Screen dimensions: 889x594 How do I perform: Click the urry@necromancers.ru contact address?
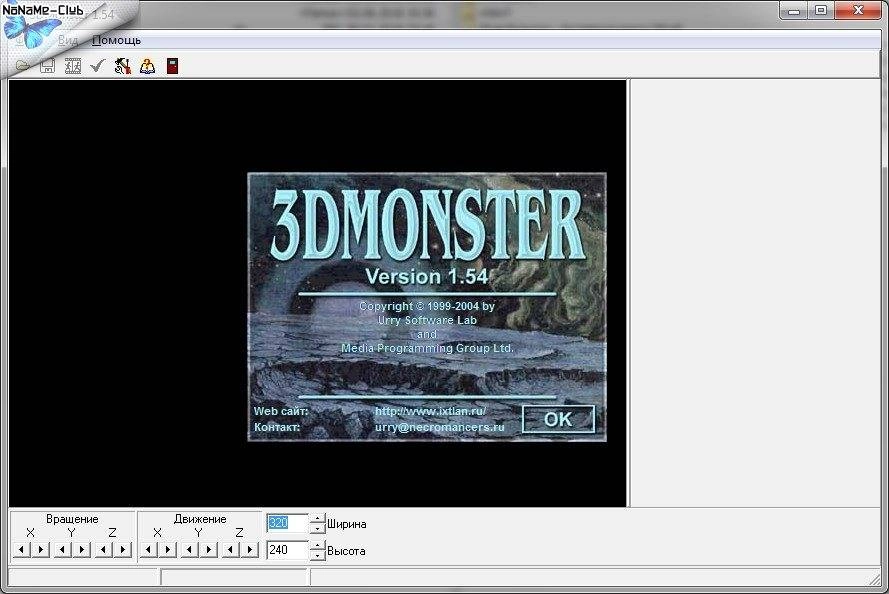click(x=439, y=427)
